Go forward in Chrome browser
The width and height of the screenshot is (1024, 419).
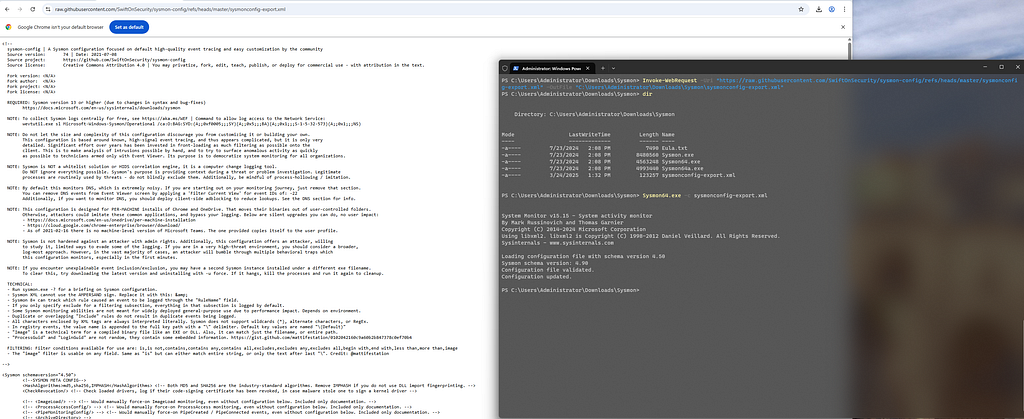tap(19, 9)
